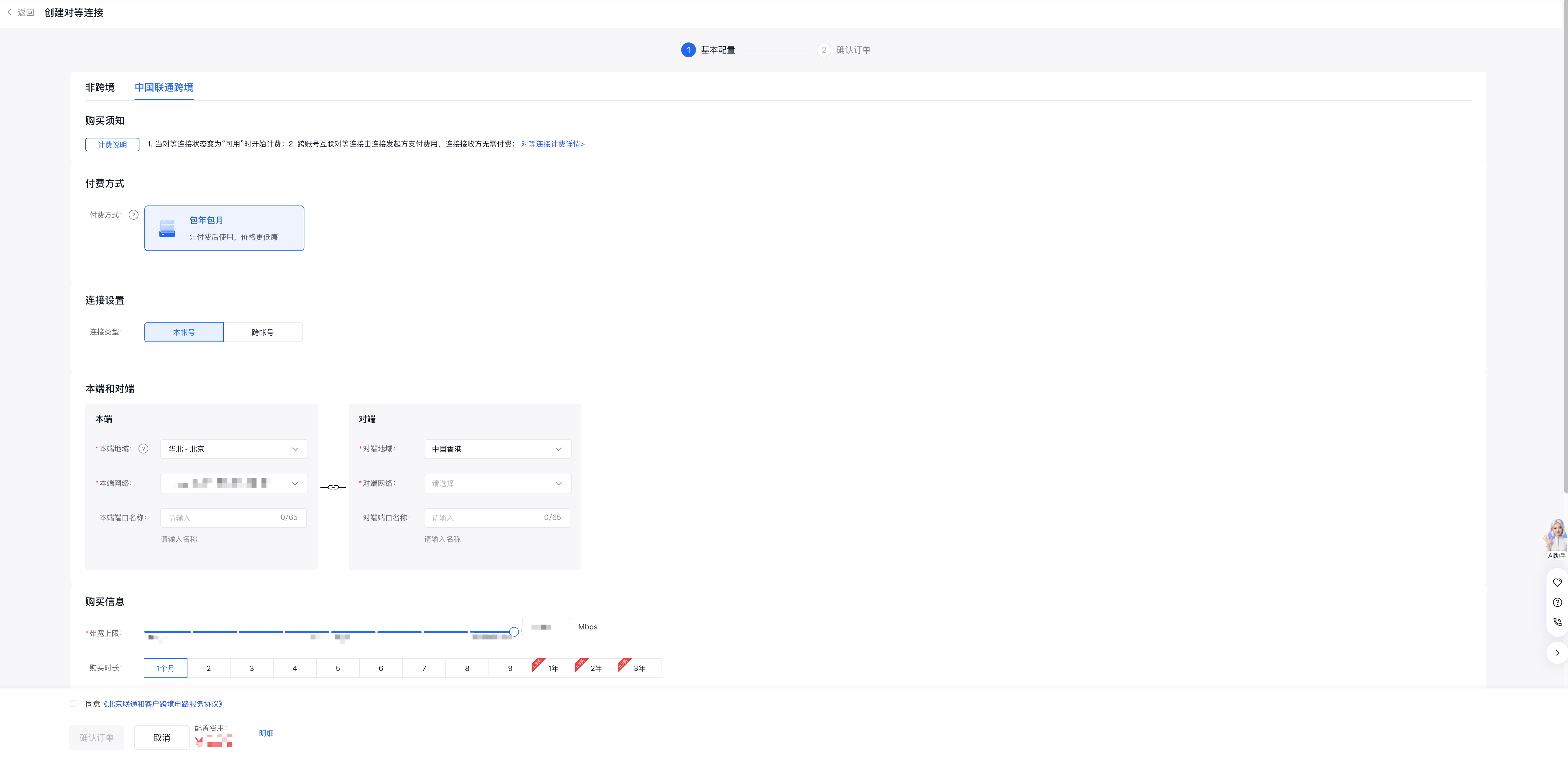Switch to 中国联通跨境 tab

point(164,87)
